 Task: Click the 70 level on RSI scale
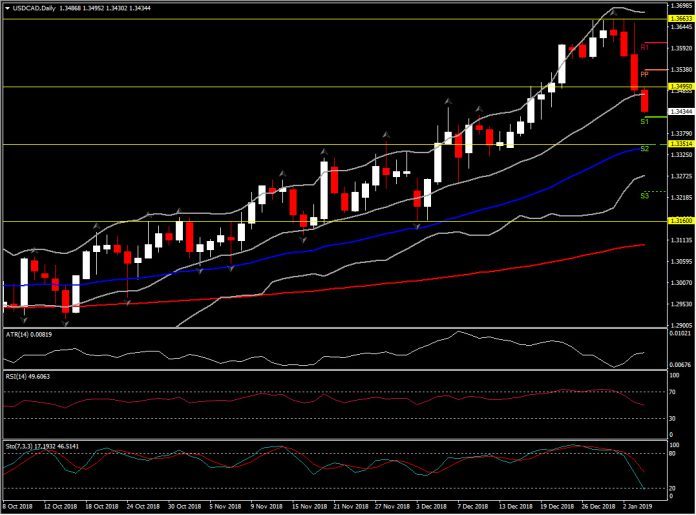[672, 392]
